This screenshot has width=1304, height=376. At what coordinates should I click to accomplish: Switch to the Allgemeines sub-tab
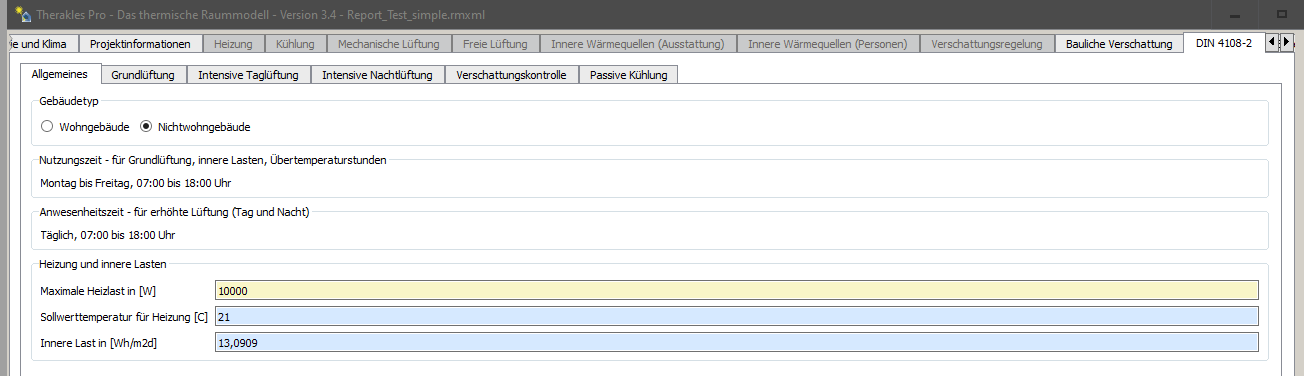[x=60, y=74]
